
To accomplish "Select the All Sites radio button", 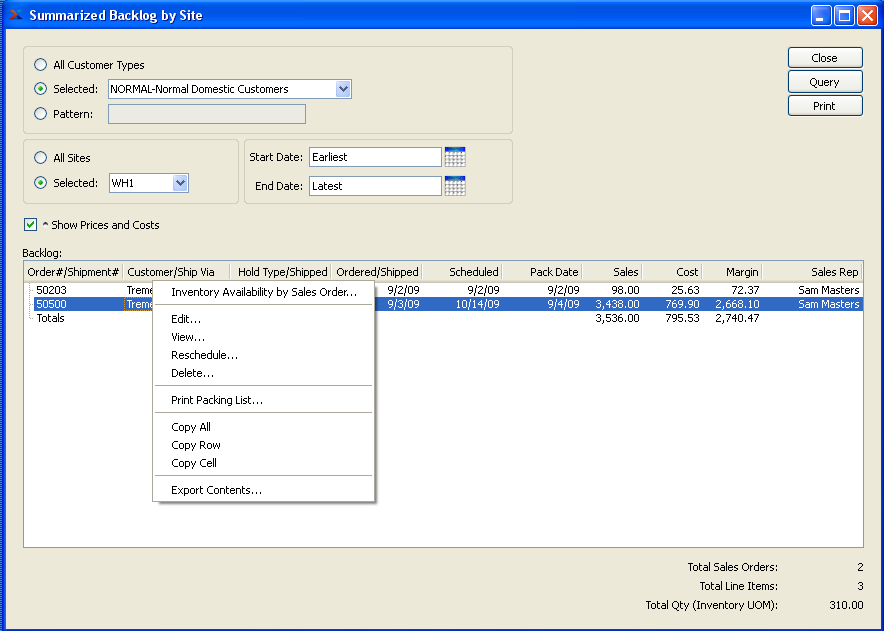I will click(41, 158).
